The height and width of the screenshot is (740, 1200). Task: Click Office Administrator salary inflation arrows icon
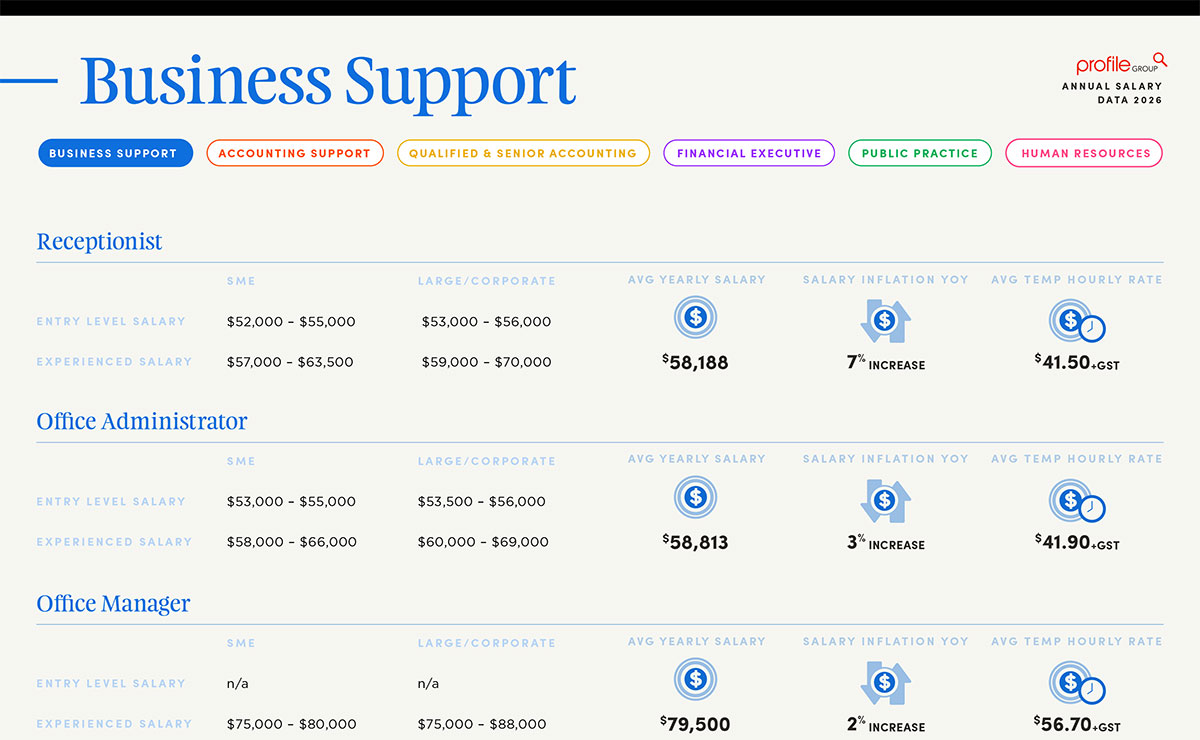click(884, 501)
